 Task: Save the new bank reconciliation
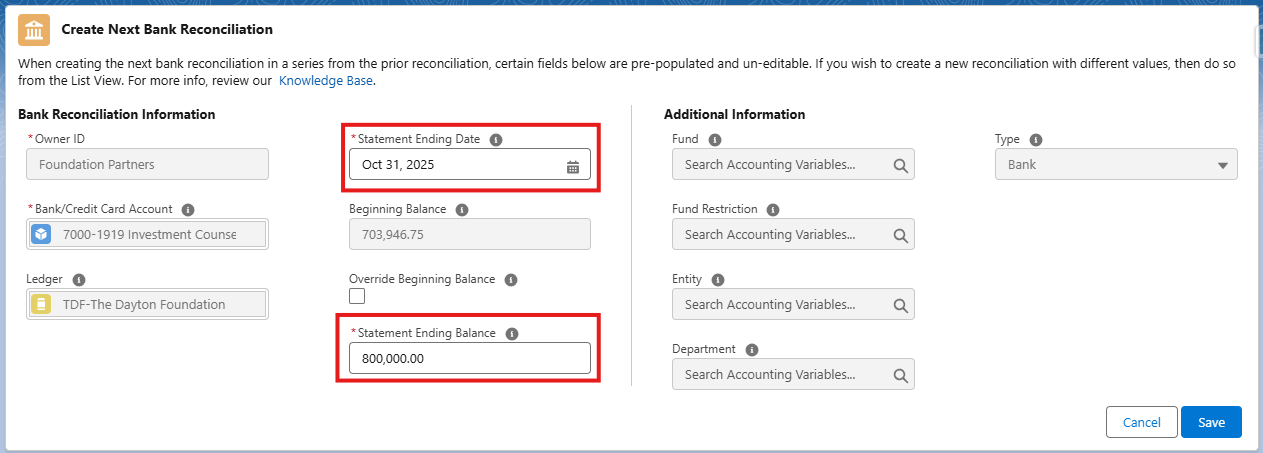point(1210,422)
